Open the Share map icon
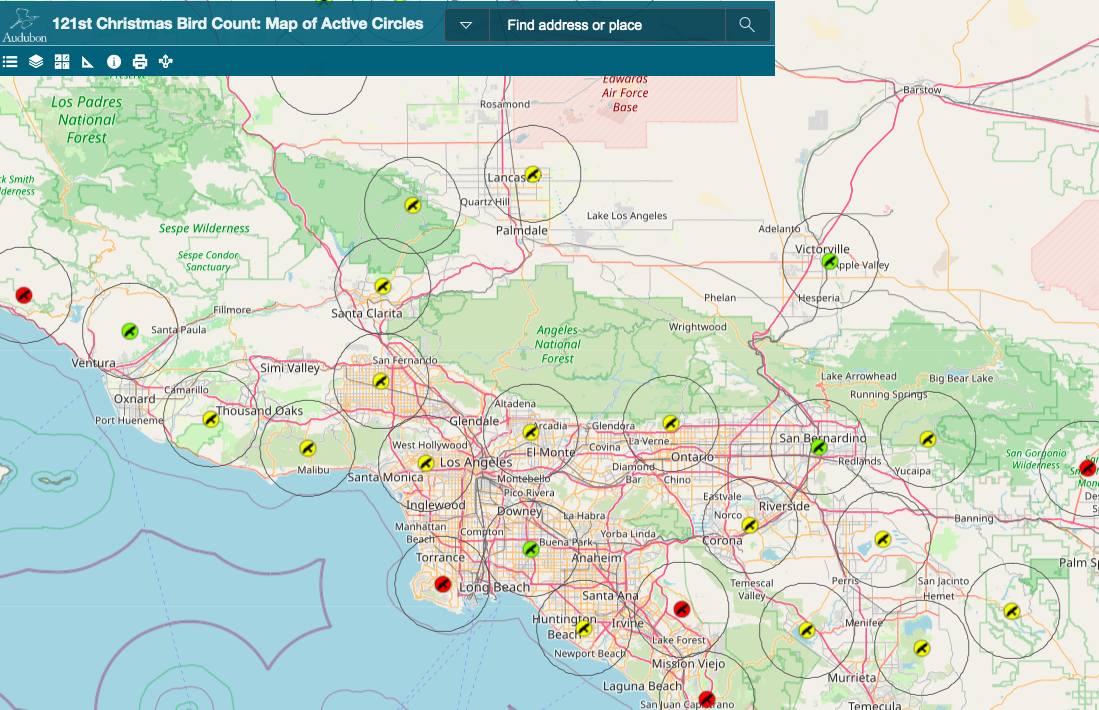The height and width of the screenshot is (710, 1099). coord(165,62)
